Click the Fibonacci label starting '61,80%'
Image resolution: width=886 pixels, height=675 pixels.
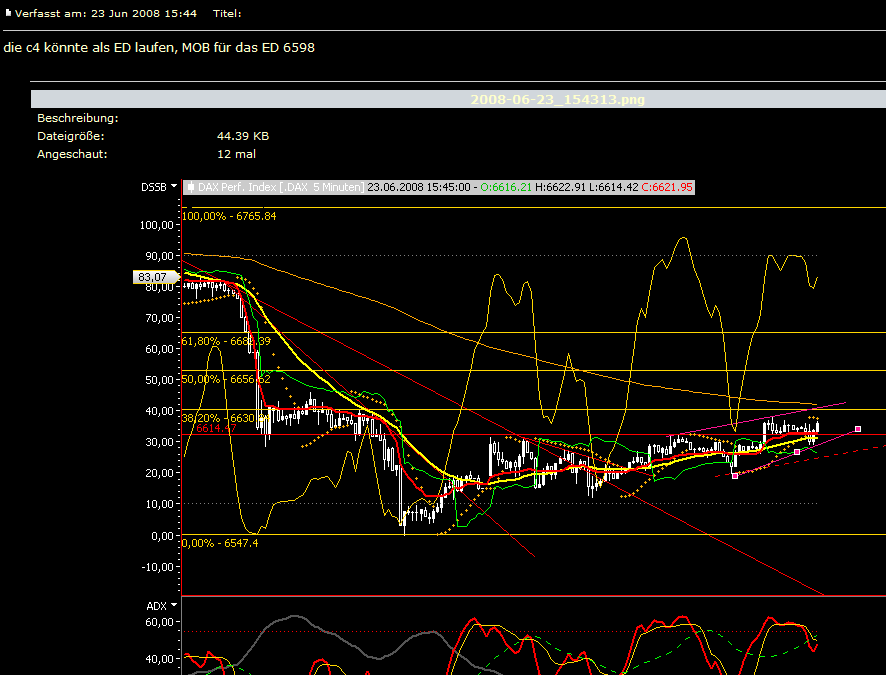tap(226, 341)
